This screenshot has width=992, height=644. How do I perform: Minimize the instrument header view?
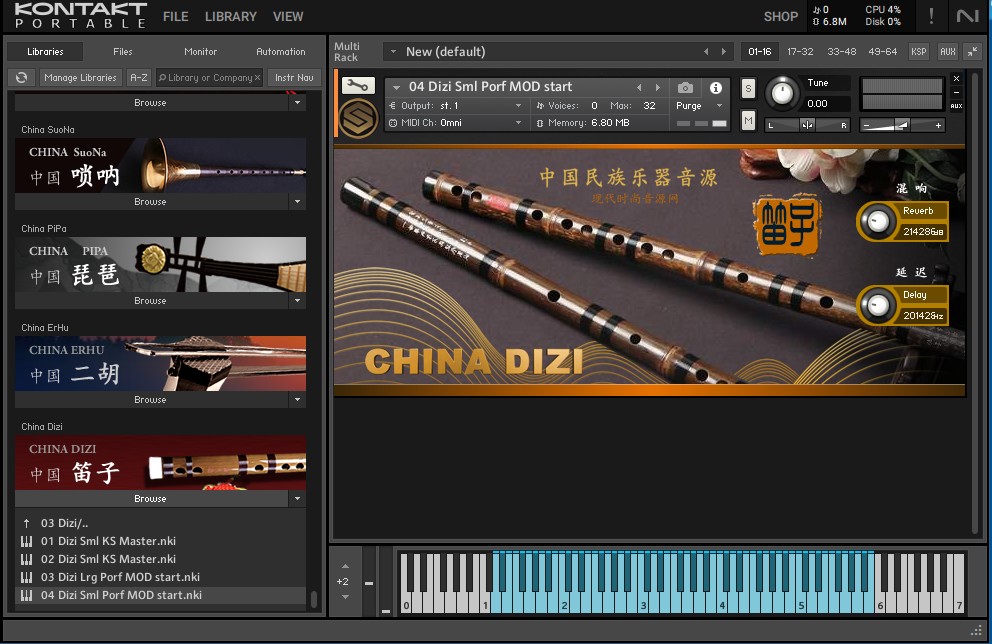pos(957,92)
